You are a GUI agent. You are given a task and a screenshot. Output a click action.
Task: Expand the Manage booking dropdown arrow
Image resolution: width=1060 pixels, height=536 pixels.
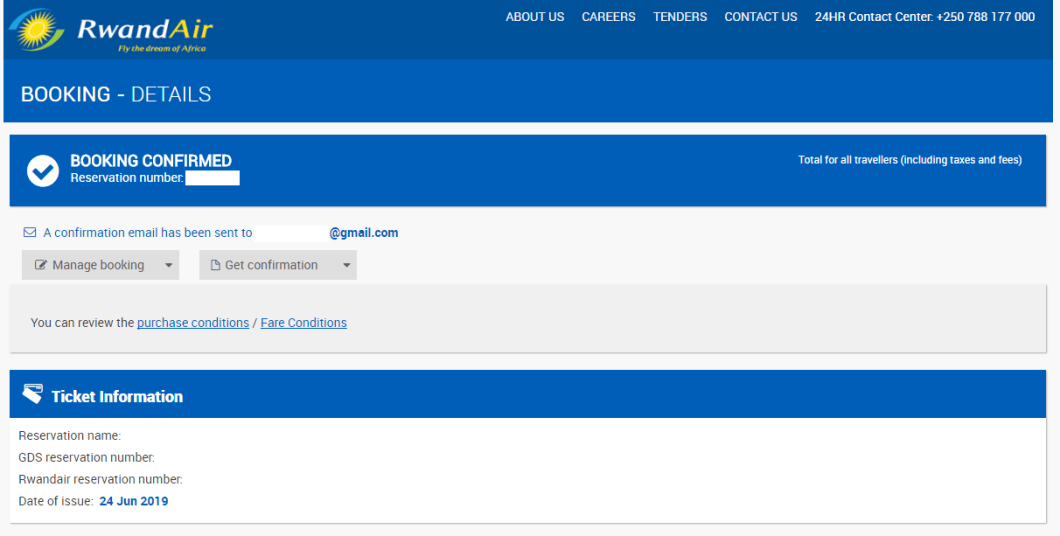click(x=168, y=265)
